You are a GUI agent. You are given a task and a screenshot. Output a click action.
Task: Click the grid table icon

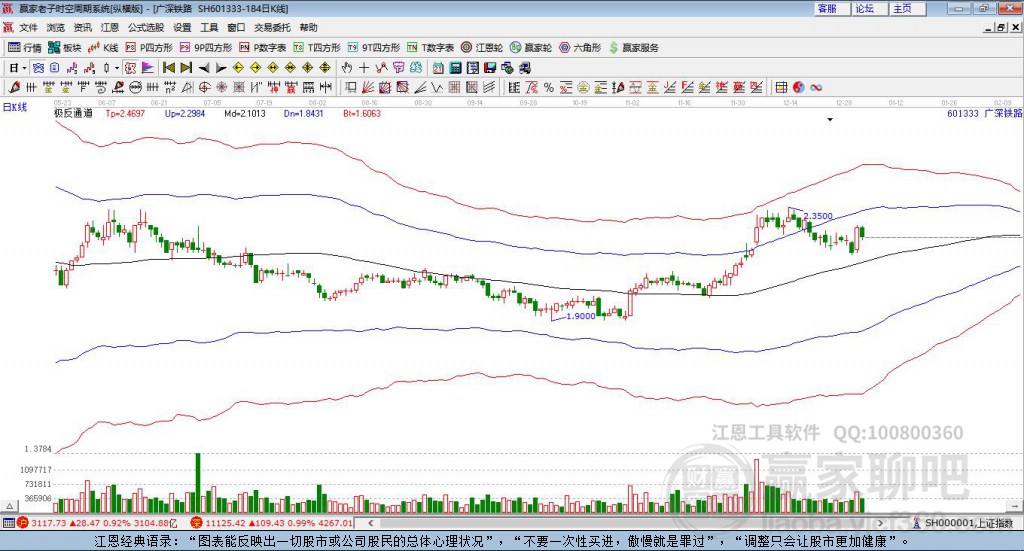point(781,87)
